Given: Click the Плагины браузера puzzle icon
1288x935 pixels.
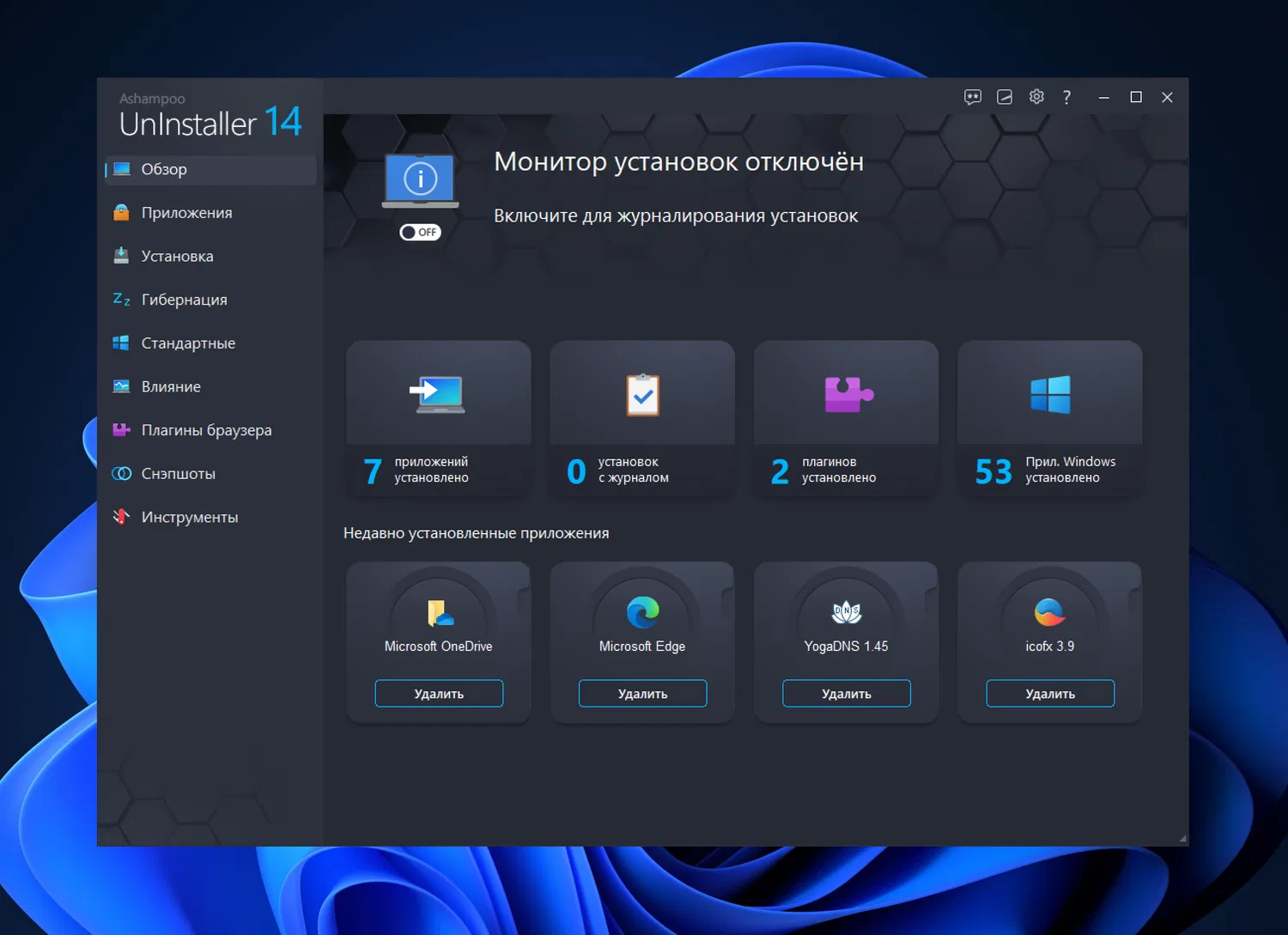Looking at the screenshot, I should (122, 430).
